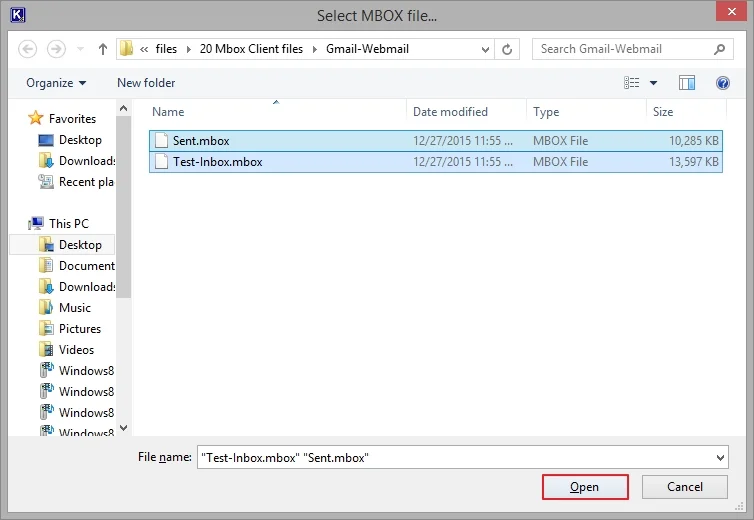Click the 10,285 KB size cell
The width and height of the screenshot is (754, 520).
click(693, 141)
